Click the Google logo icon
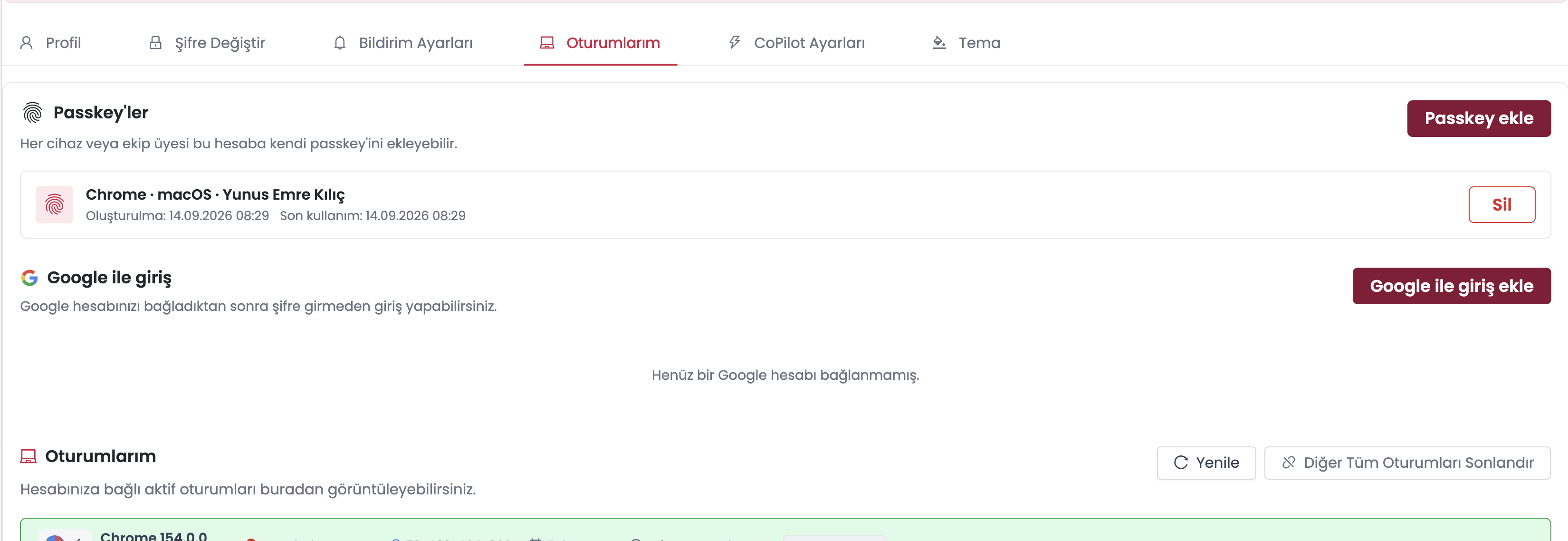This screenshot has width=1568, height=541. coord(29,278)
